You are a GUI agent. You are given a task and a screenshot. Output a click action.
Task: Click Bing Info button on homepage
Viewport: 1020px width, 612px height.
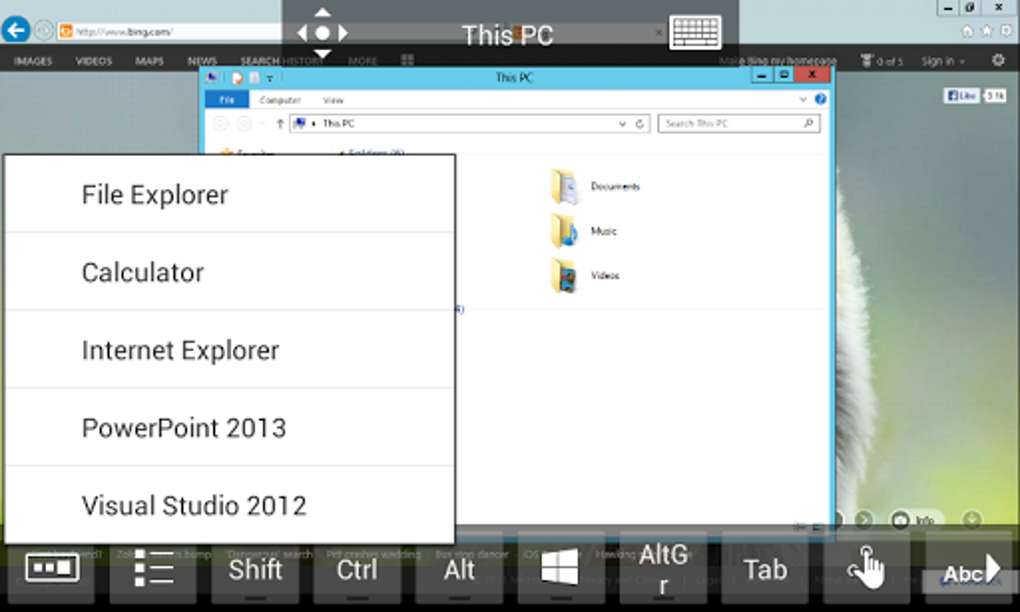(916, 520)
